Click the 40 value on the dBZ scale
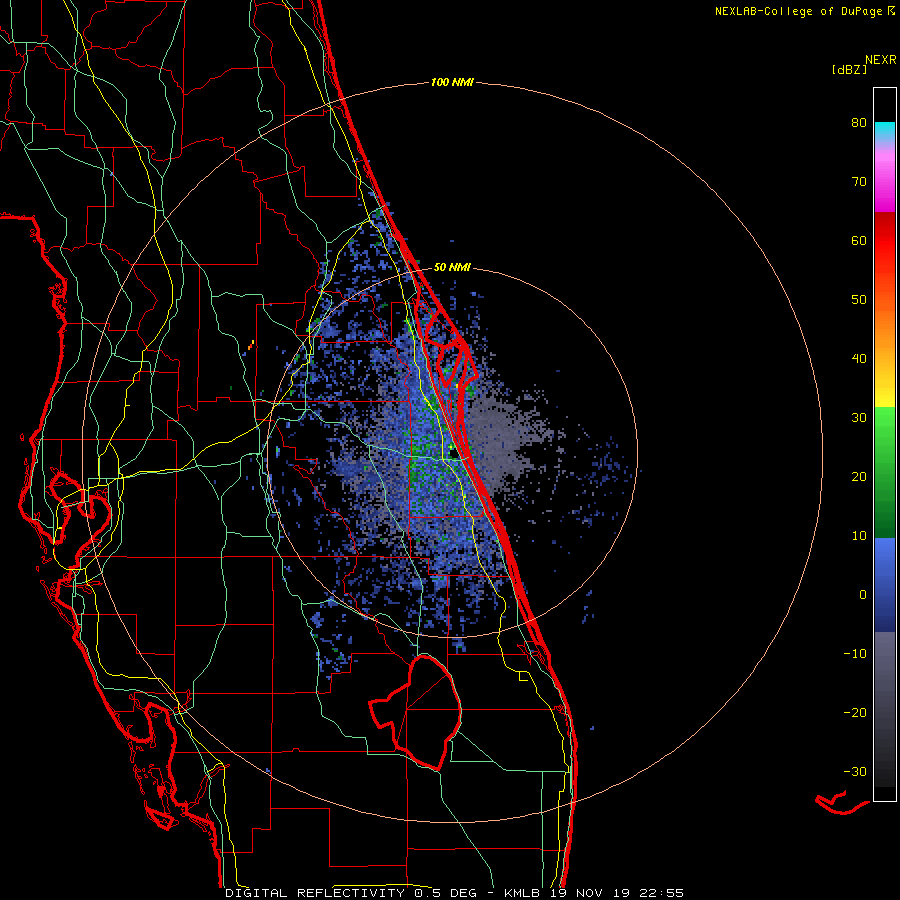The height and width of the screenshot is (900, 900). click(x=859, y=359)
